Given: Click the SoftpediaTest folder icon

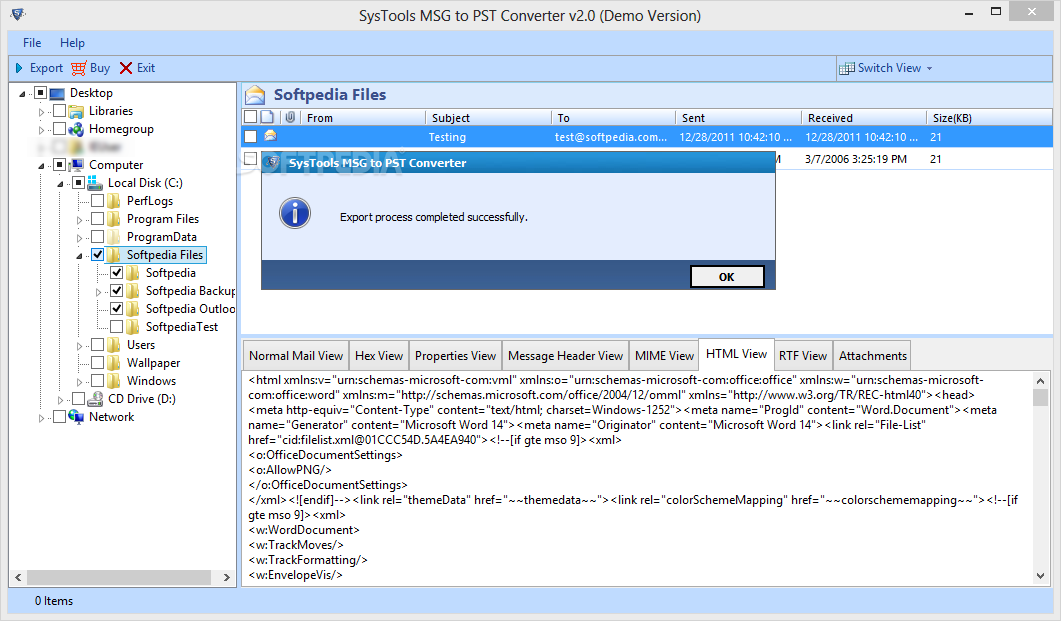Looking at the screenshot, I should pos(133,327).
